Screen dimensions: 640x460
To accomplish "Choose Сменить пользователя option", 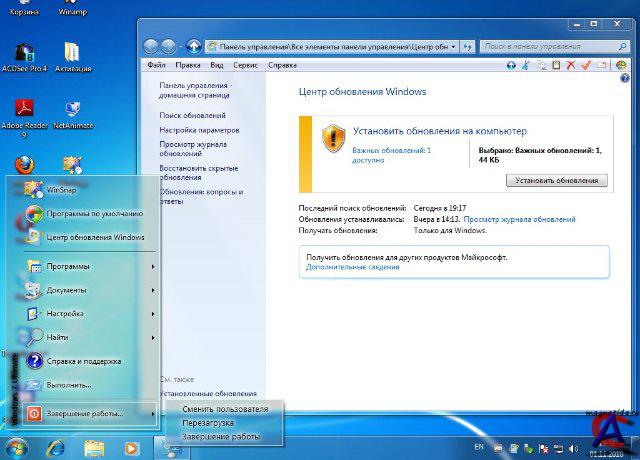I will (225, 409).
